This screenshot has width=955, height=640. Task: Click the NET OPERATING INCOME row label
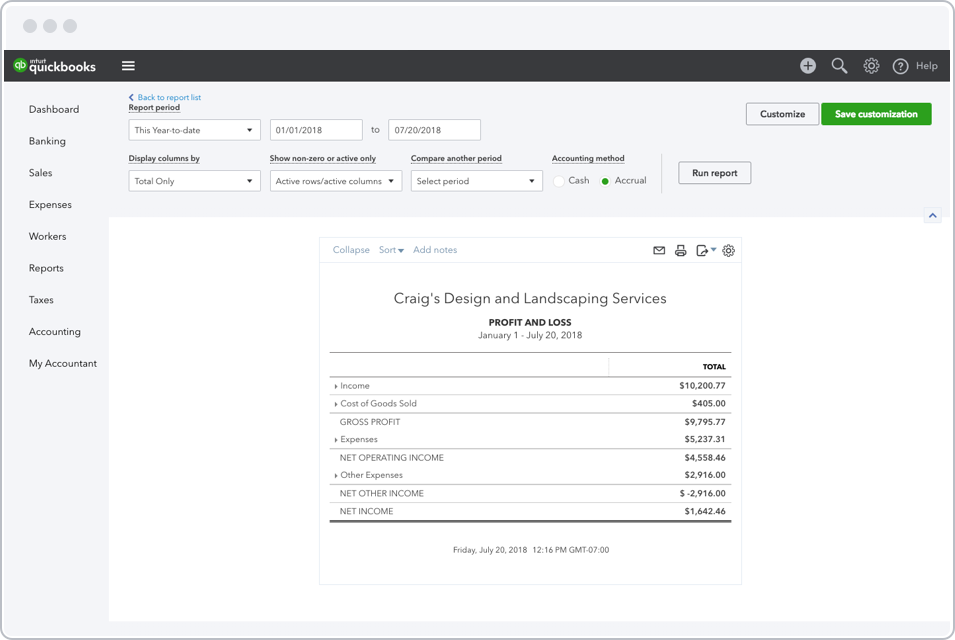(x=392, y=457)
